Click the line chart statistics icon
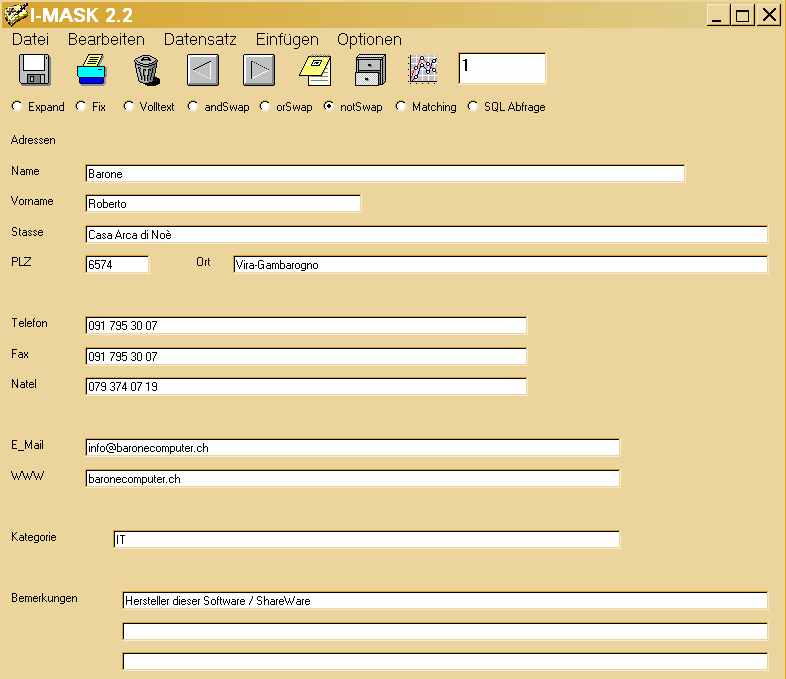Image resolution: width=786 pixels, height=679 pixels. coord(423,69)
